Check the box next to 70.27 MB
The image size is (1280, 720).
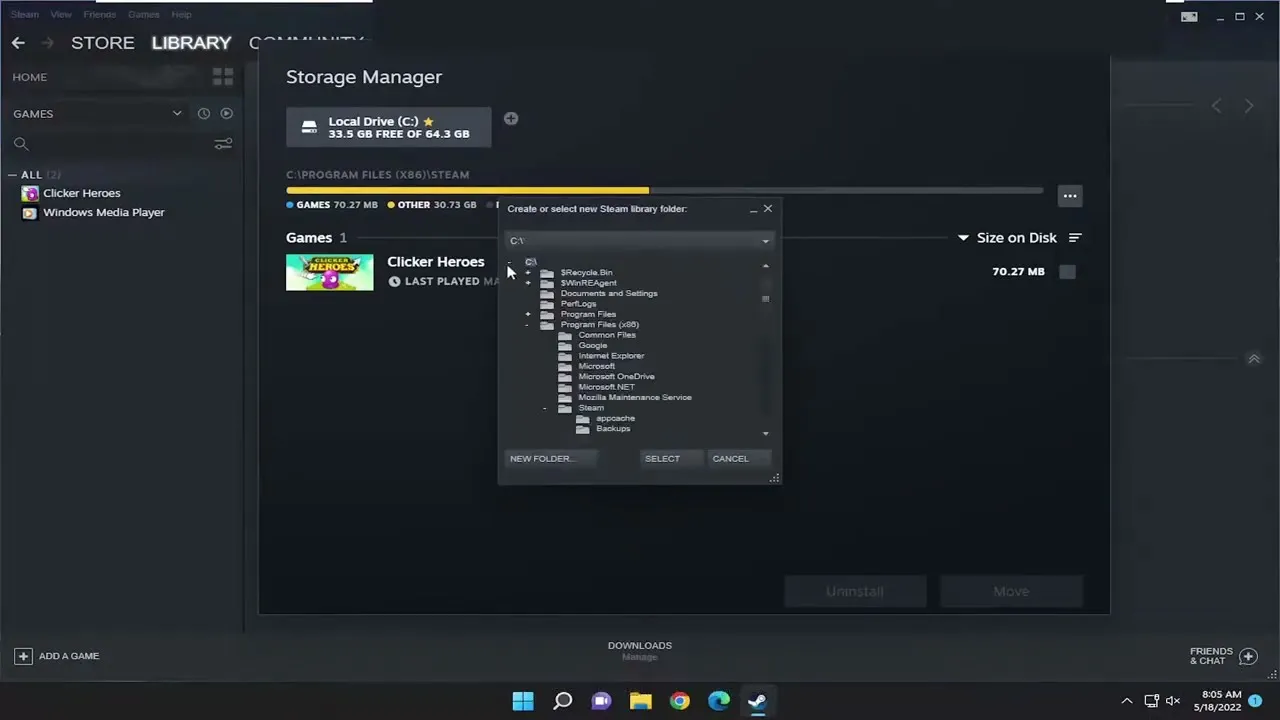pyautogui.click(x=1066, y=271)
